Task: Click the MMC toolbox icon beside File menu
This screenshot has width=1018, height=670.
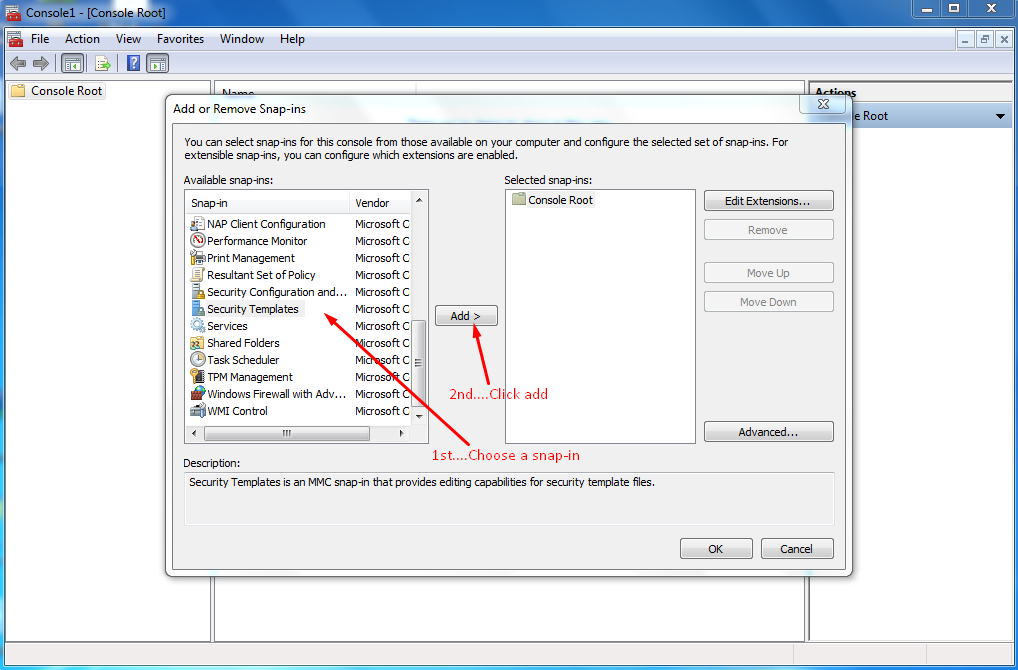Action: coord(14,39)
